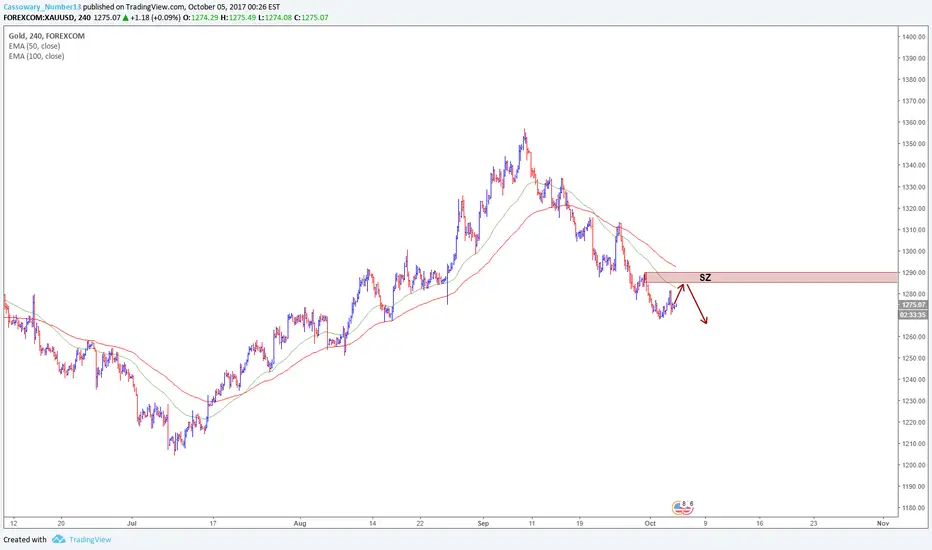
Task: Click the 'Aug' label on time axis
Action: click(x=300, y=523)
